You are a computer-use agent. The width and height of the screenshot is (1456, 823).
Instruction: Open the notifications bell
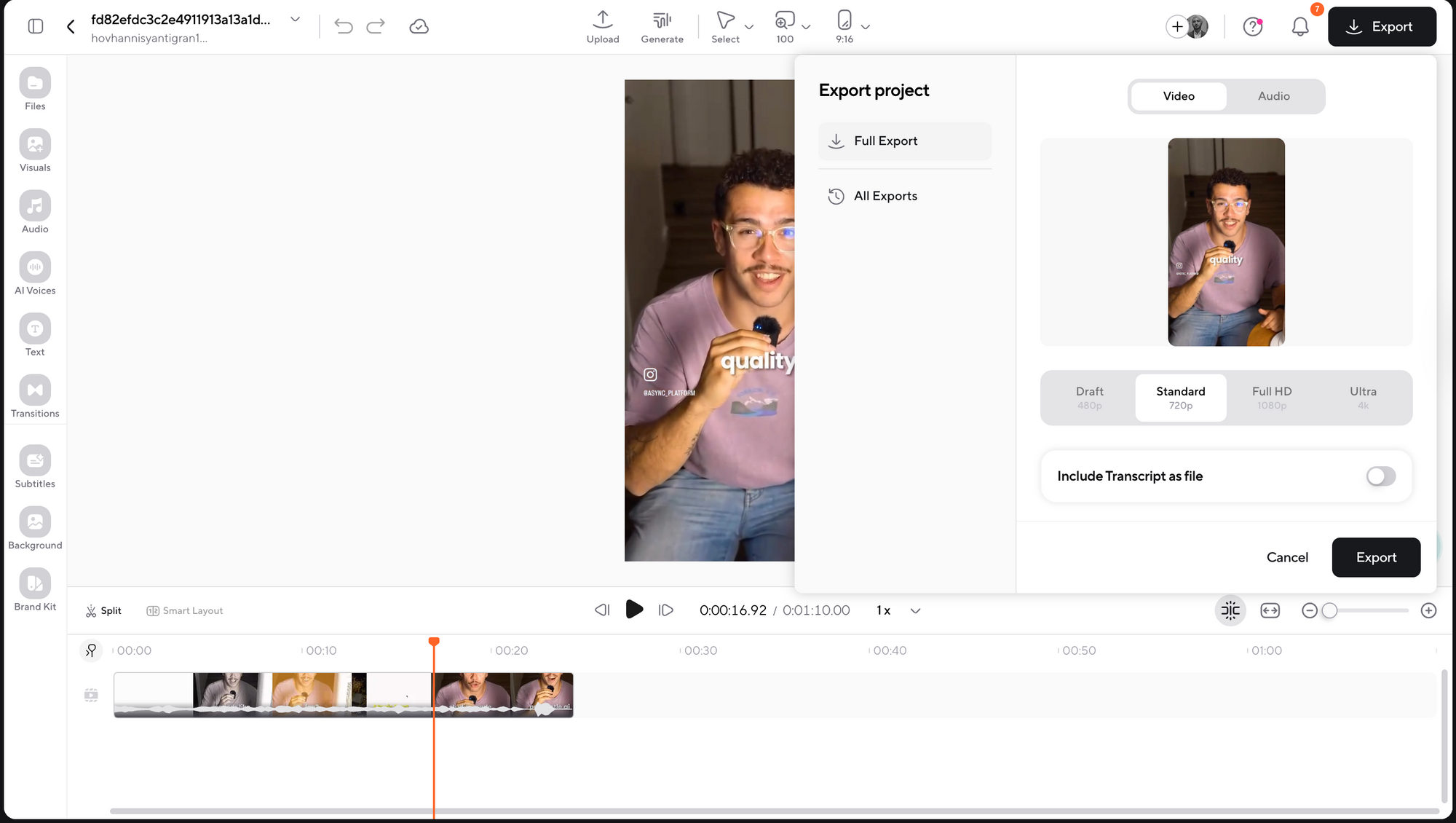(x=1300, y=27)
